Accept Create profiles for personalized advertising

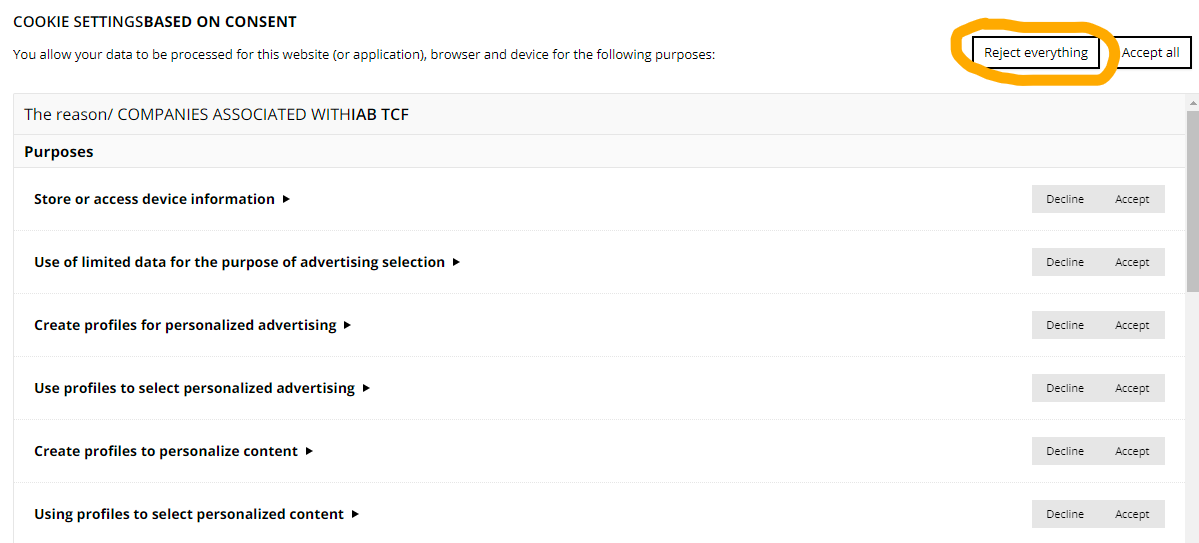tap(1132, 325)
